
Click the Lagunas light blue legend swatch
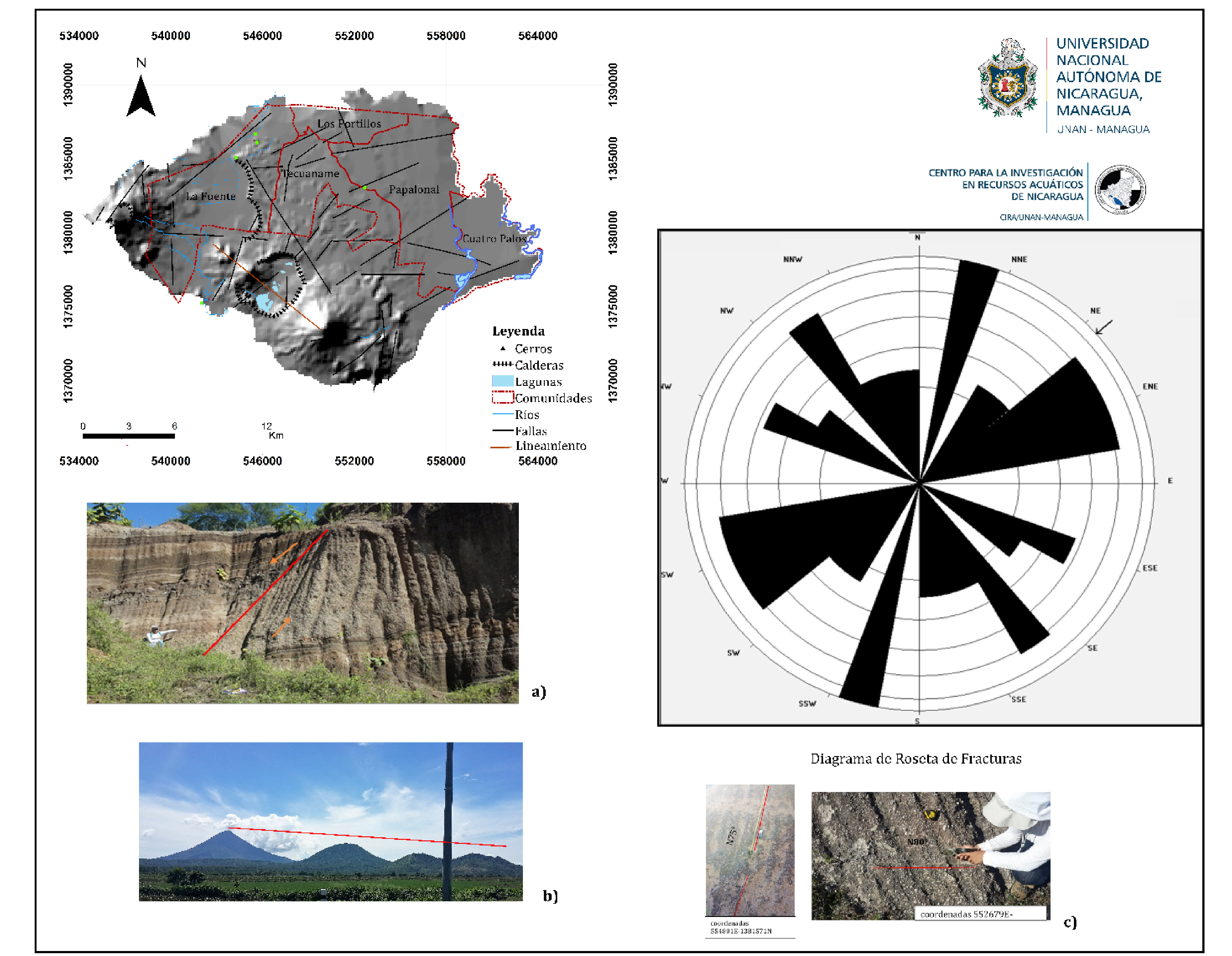pos(502,381)
